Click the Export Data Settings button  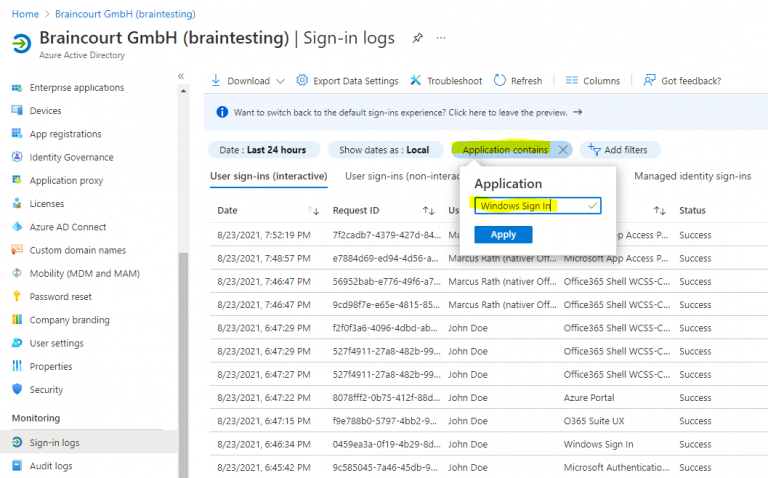pos(347,80)
